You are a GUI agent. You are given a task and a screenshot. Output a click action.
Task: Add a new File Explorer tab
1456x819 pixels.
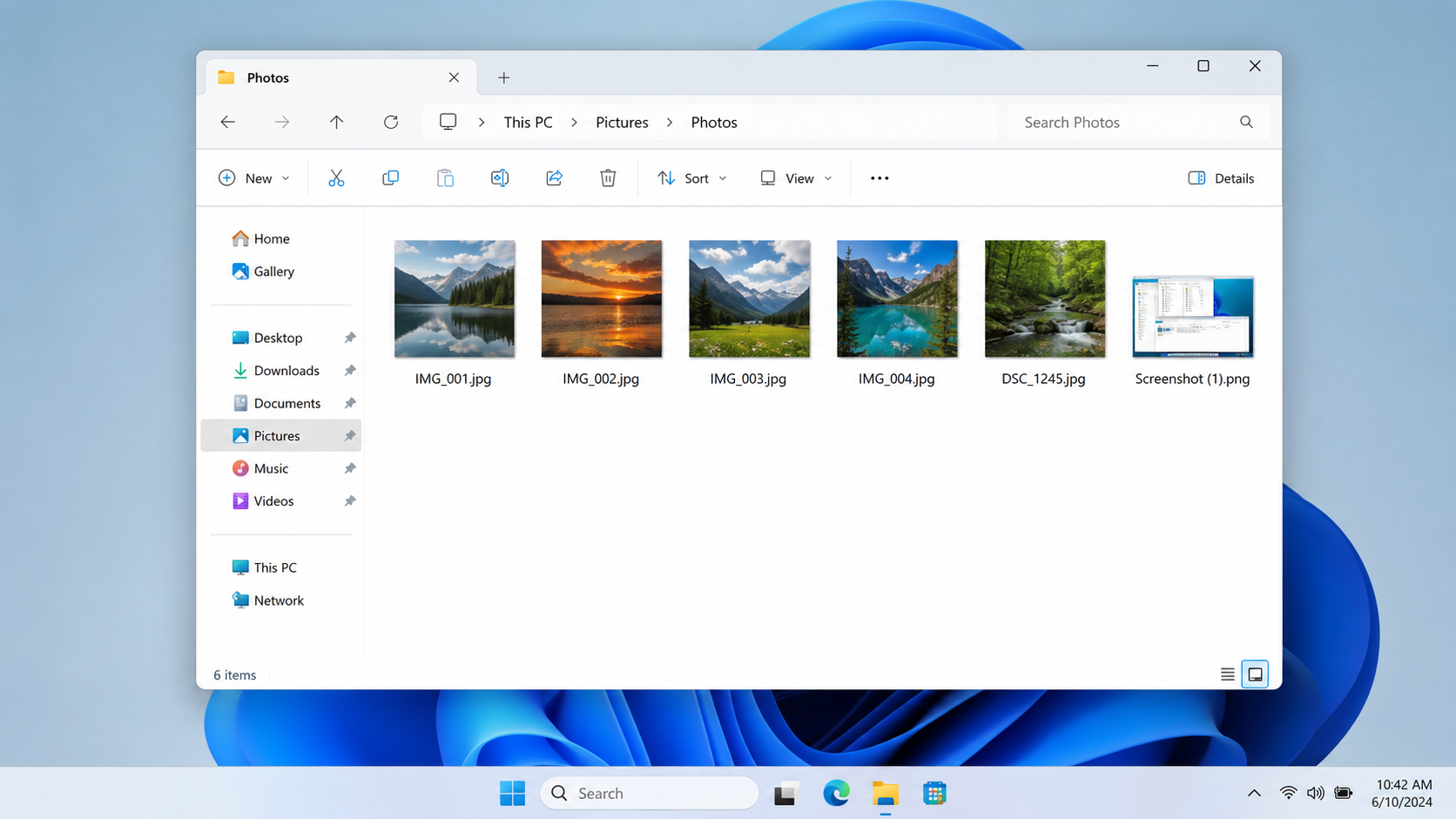point(503,77)
